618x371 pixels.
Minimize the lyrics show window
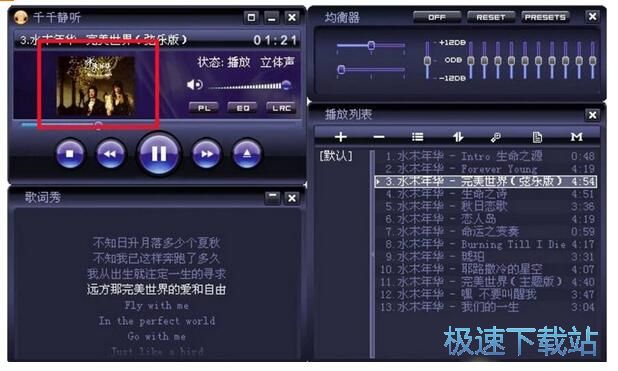pos(272,197)
